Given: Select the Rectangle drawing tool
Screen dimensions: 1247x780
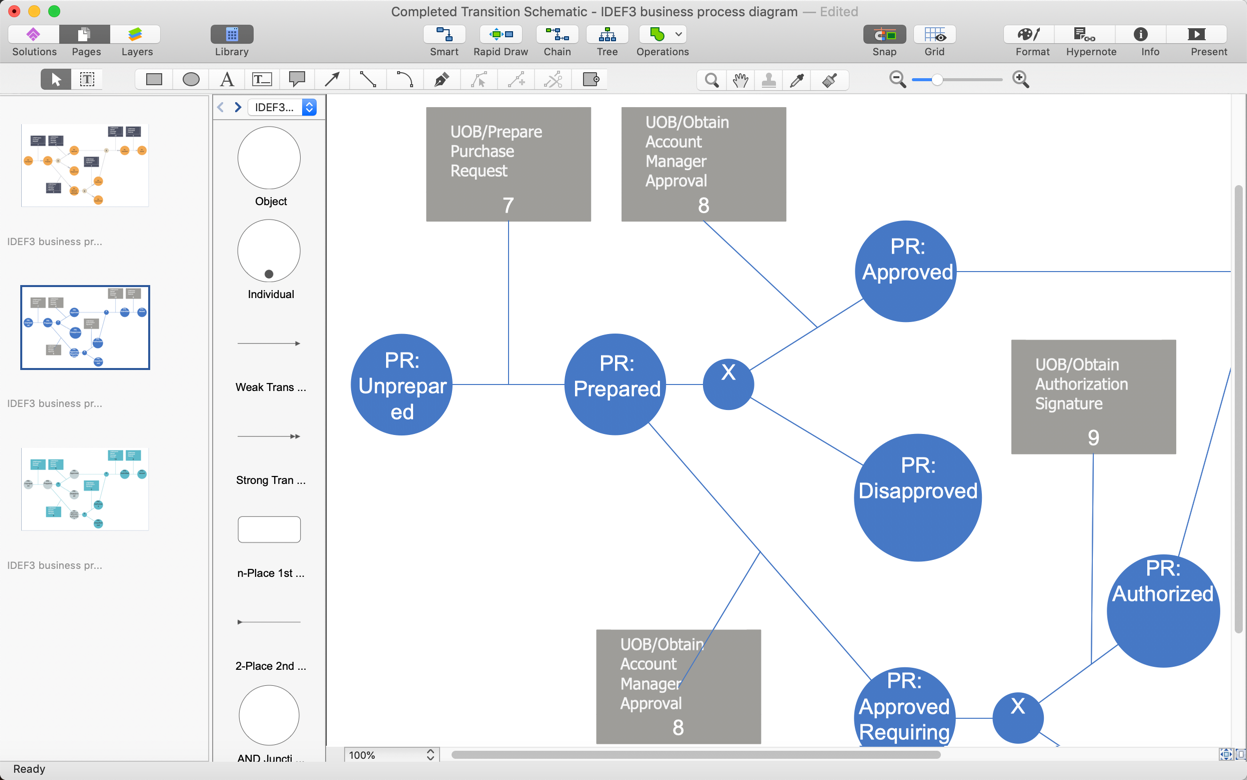Looking at the screenshot, I should tap(152, 79).
